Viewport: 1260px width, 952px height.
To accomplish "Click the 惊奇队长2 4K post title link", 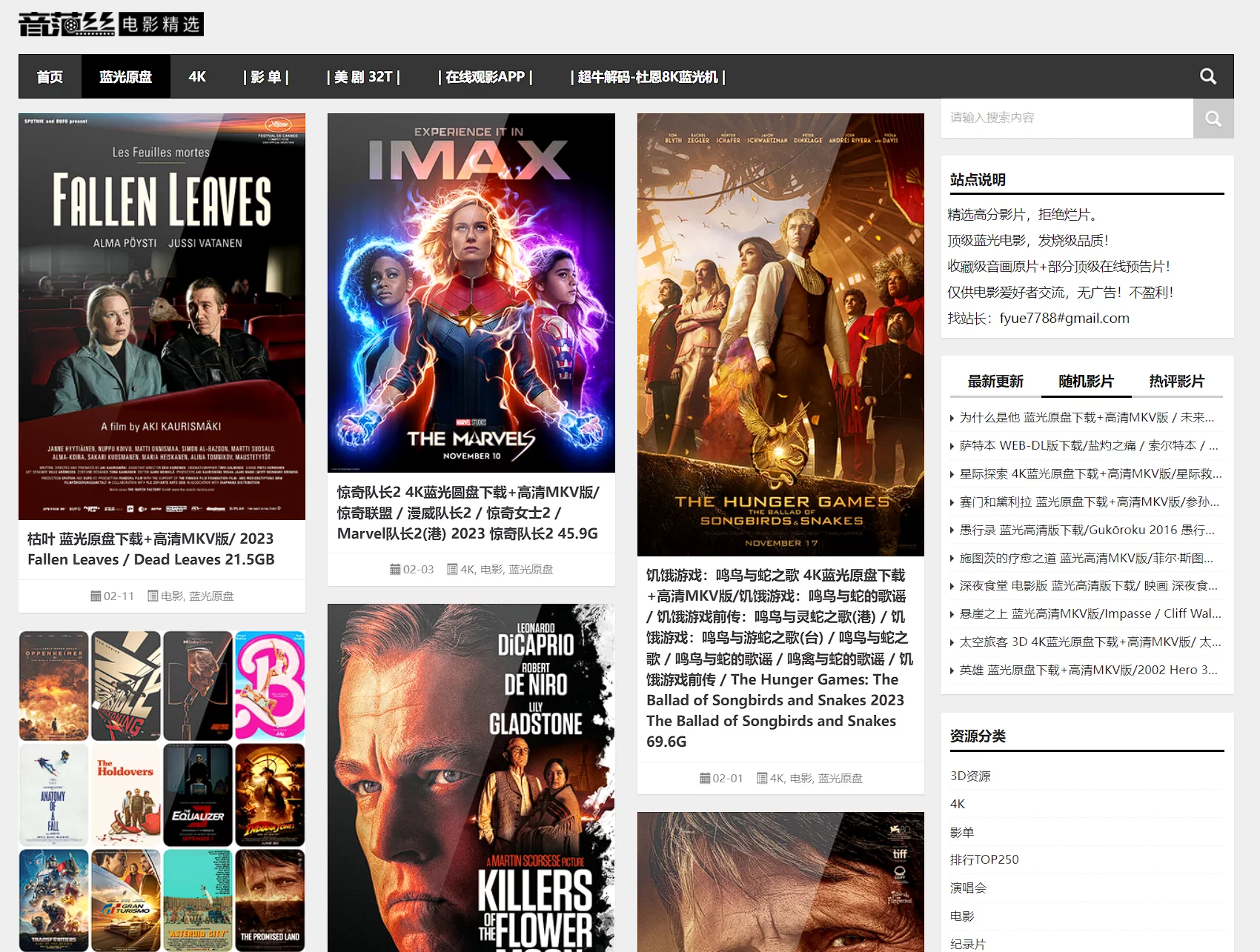I will (x=468, y=513).
